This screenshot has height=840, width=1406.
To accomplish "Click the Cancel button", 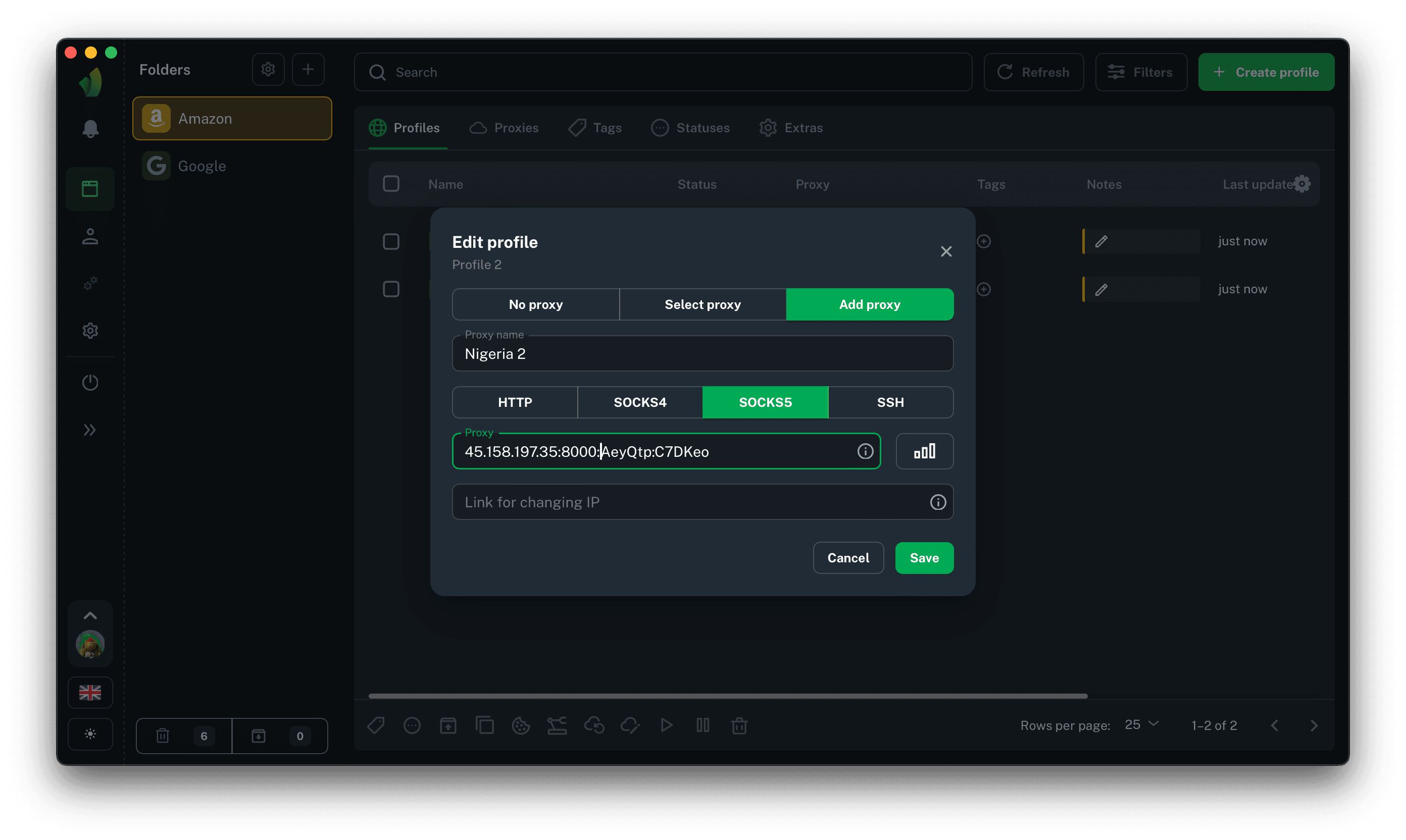I will [x=847, y=558].
